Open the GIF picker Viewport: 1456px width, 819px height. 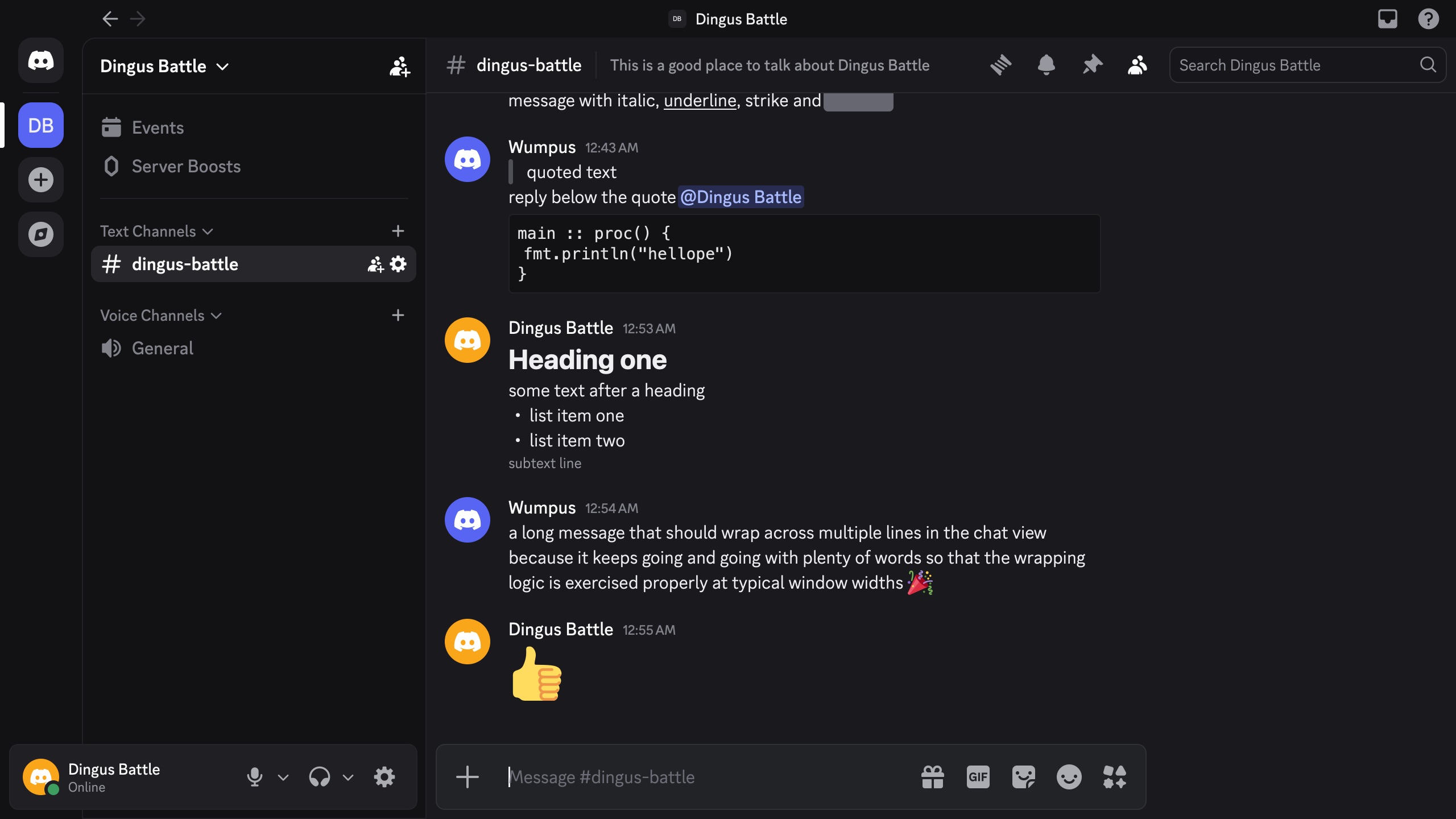pyautogui.click(x=978, y=777)
